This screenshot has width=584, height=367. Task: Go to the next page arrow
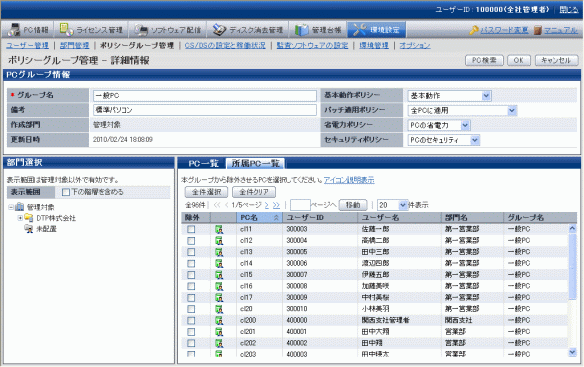pos(267,205)
